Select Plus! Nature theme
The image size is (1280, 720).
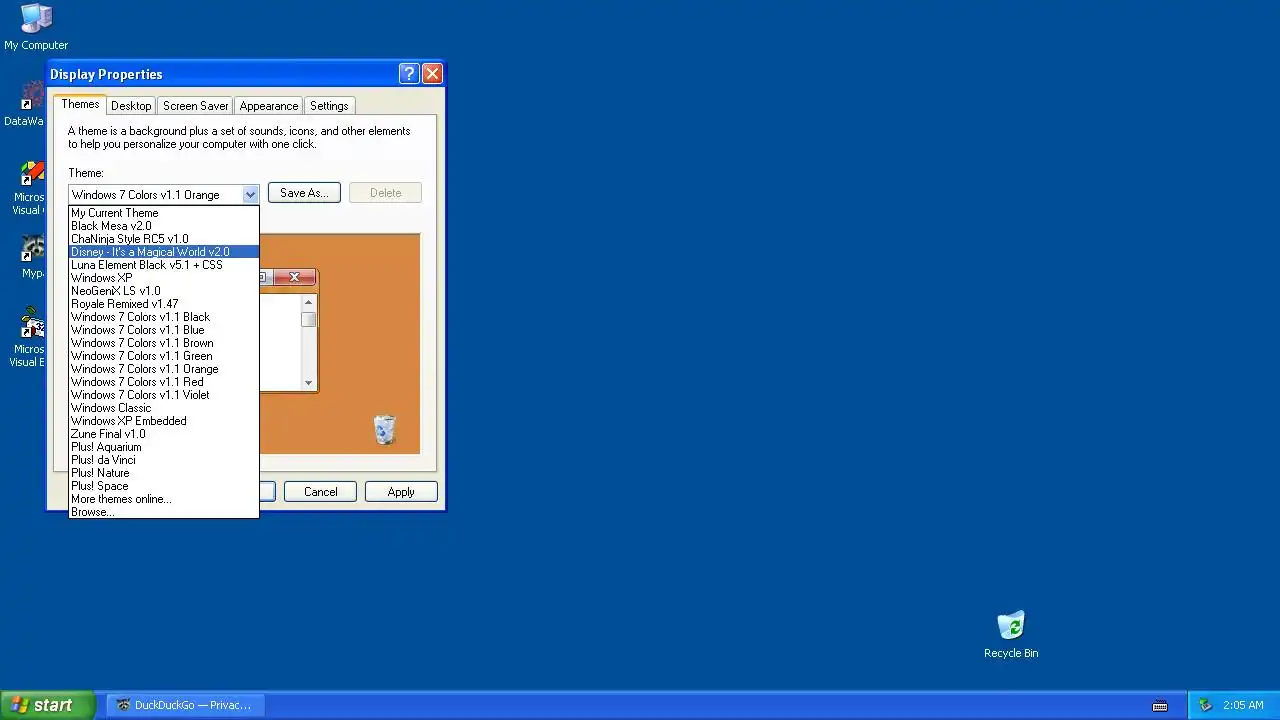pos(164,473)
